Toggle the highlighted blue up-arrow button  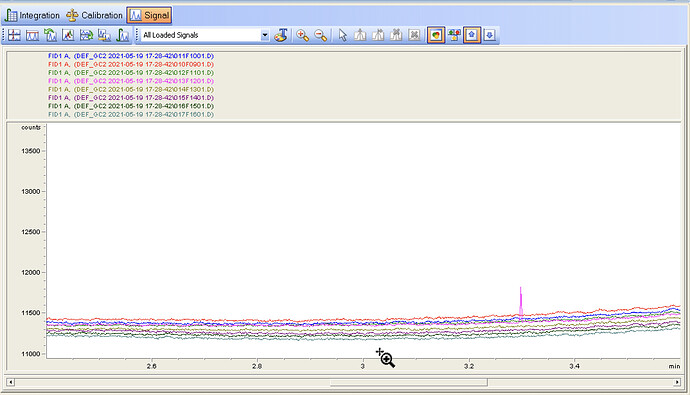pos(472,35)
